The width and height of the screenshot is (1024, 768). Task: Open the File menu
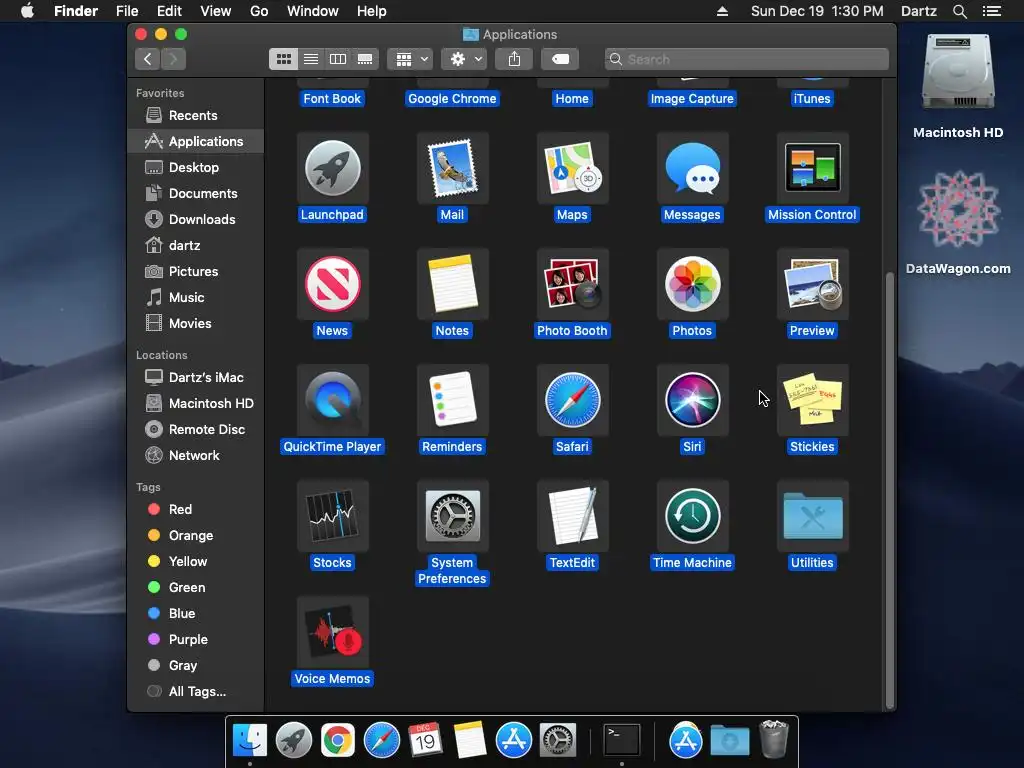click(x=127, y=11)
